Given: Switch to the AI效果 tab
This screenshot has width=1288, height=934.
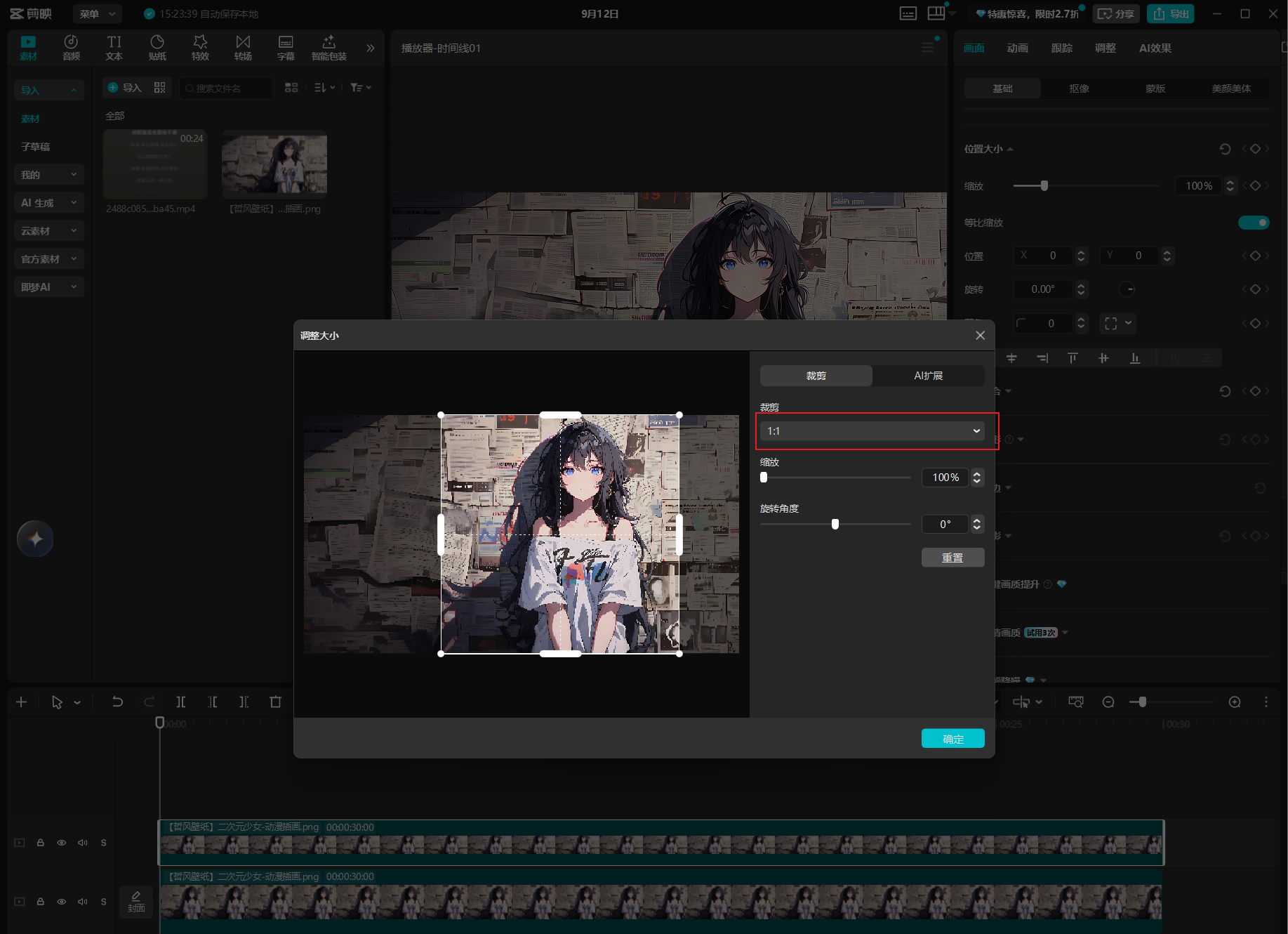Looking at the screenshot, I should point(1155,48).
